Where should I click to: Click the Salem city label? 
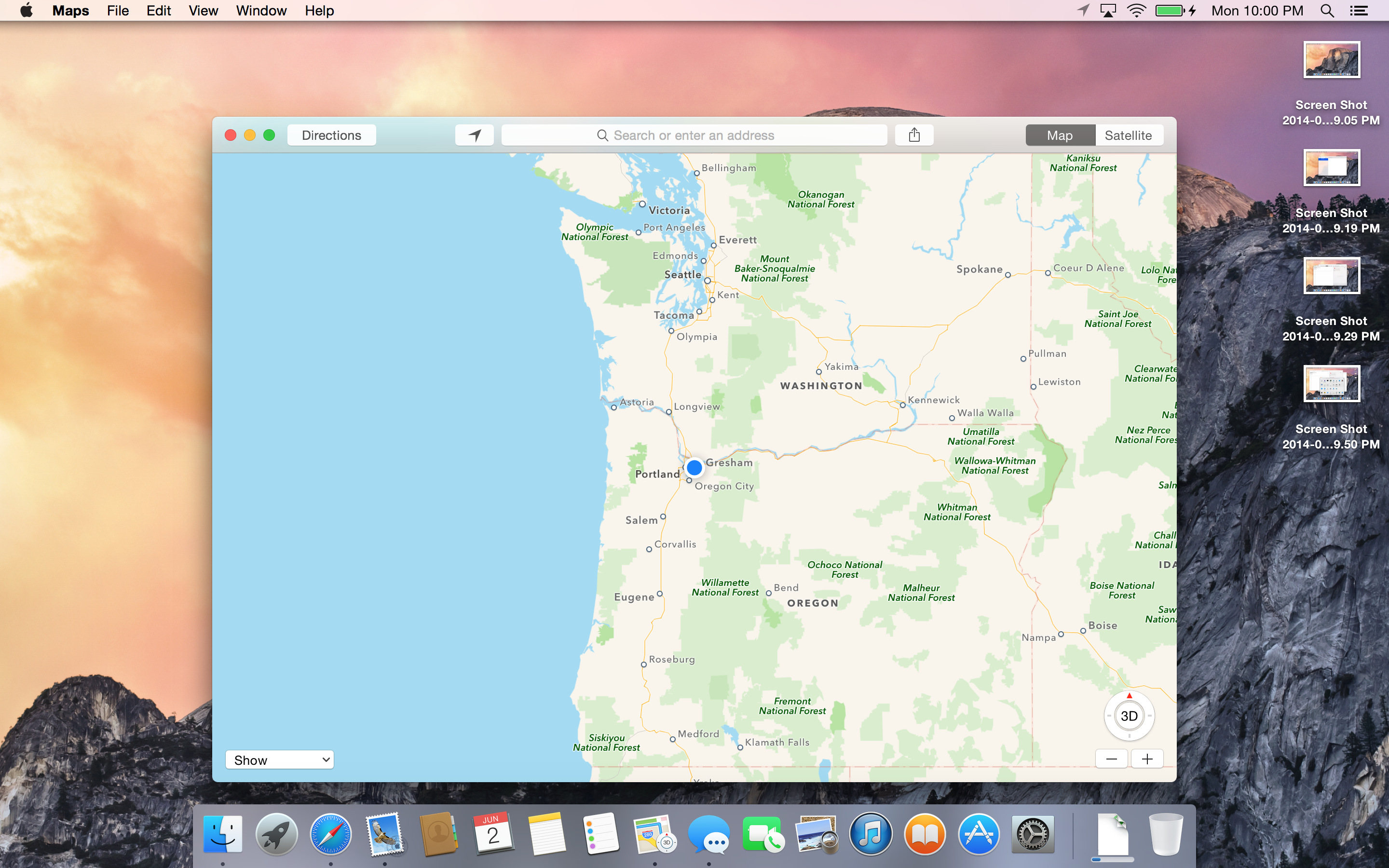[641, 520]
